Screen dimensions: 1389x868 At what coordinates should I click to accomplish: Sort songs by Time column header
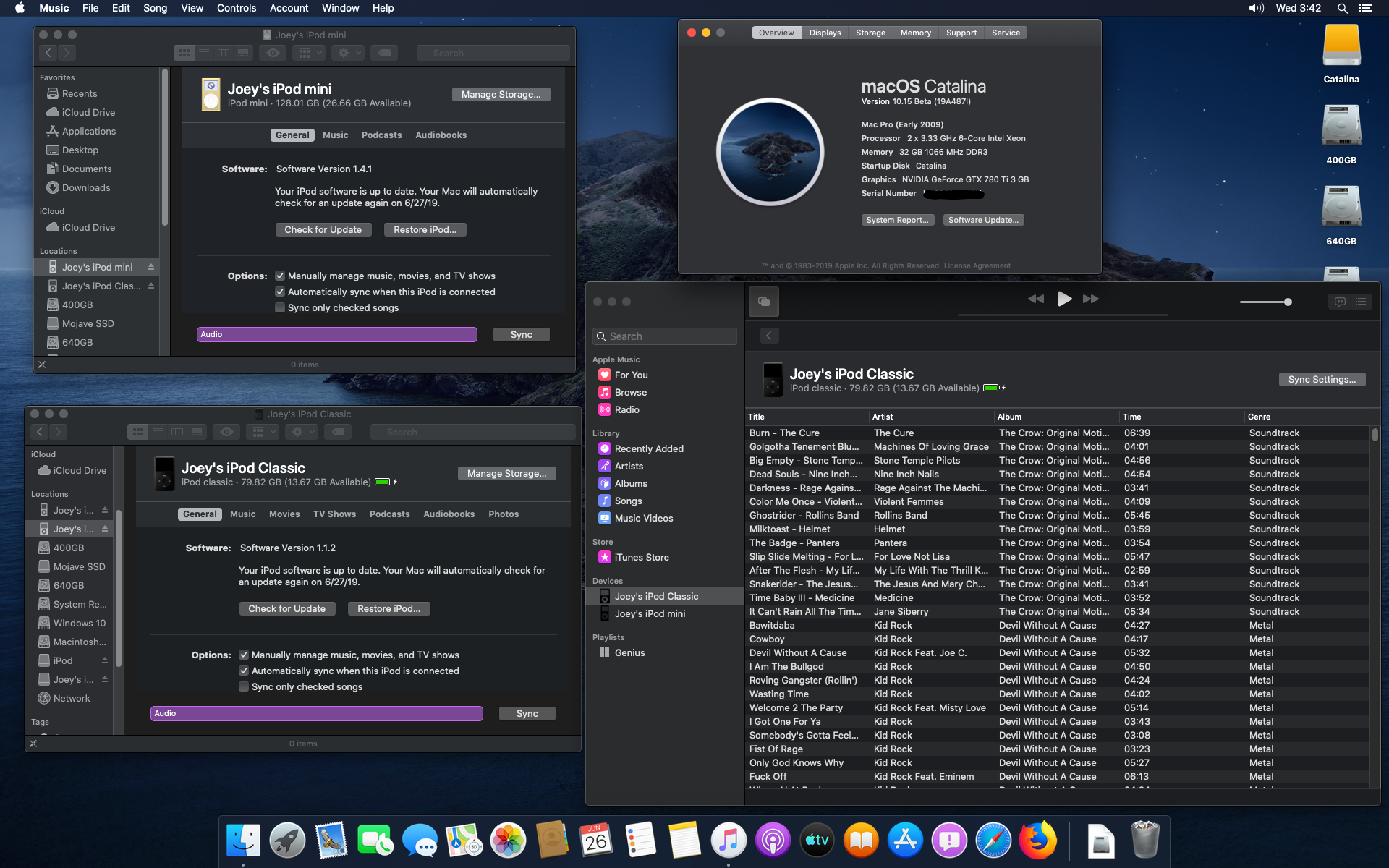click(x=1182, y=417)
